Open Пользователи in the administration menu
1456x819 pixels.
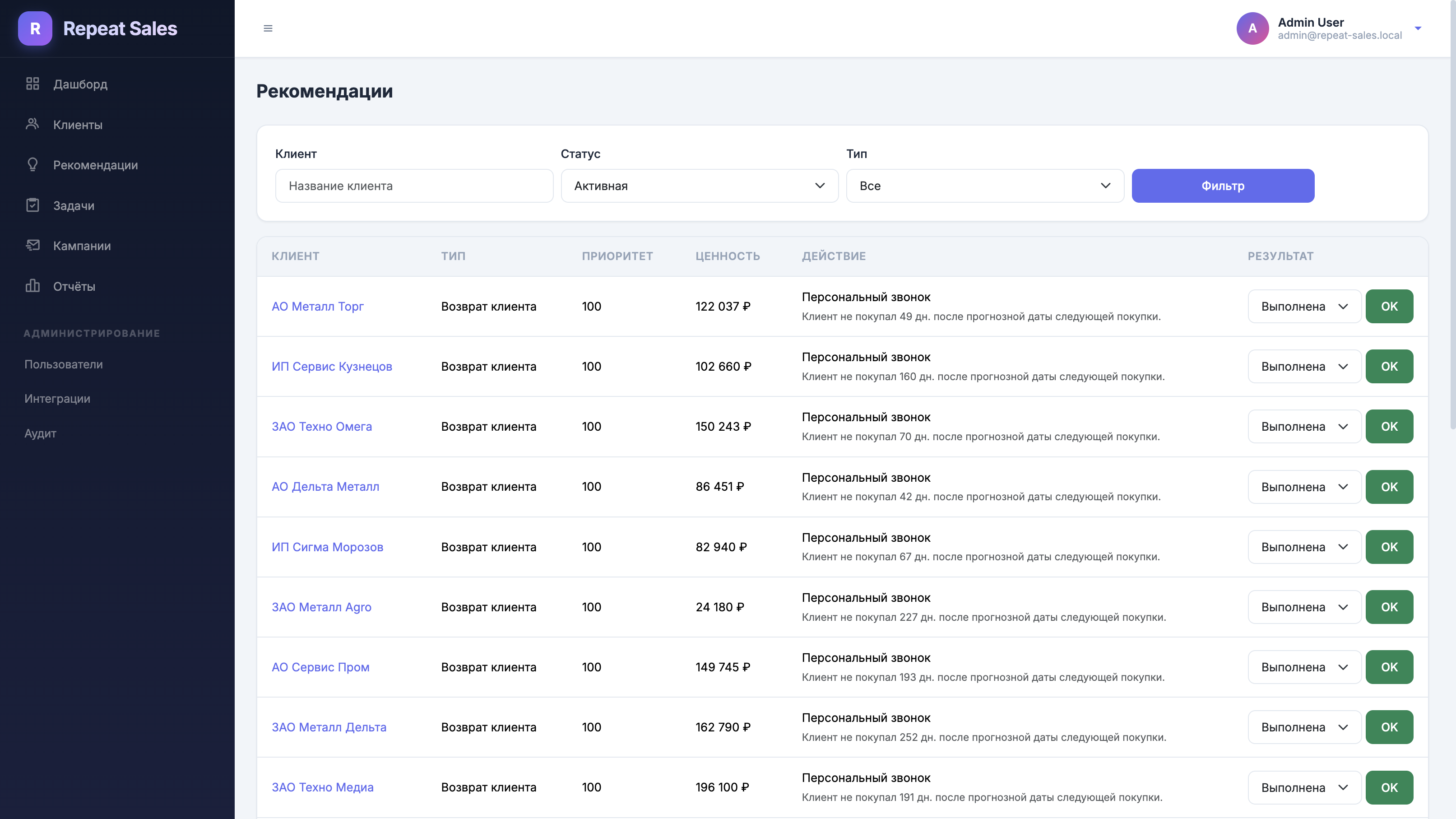(x=63, y=364)
